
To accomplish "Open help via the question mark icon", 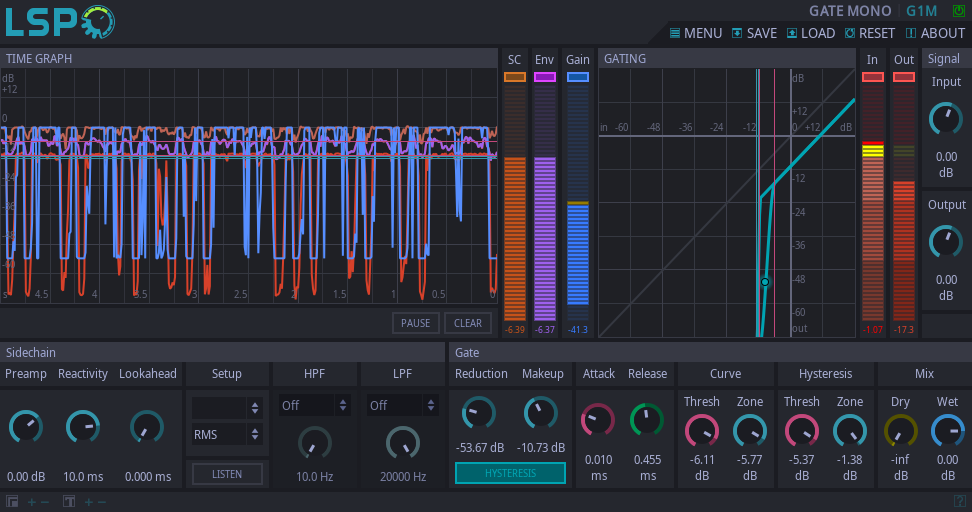I will click(x=960, y=501).
